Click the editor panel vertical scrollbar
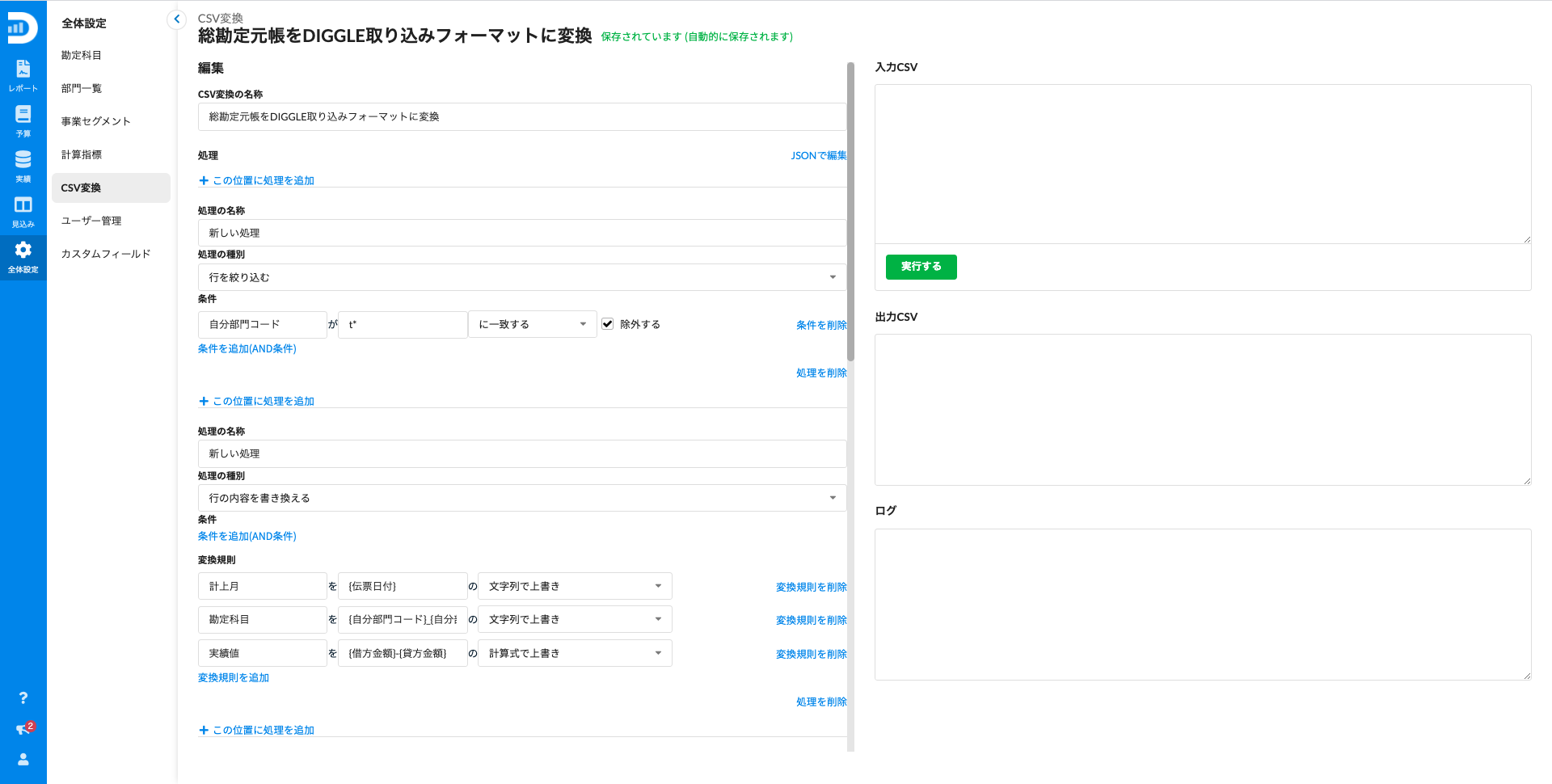The width and height of the screenshot is (1552, 784). (x=850, y=212)
